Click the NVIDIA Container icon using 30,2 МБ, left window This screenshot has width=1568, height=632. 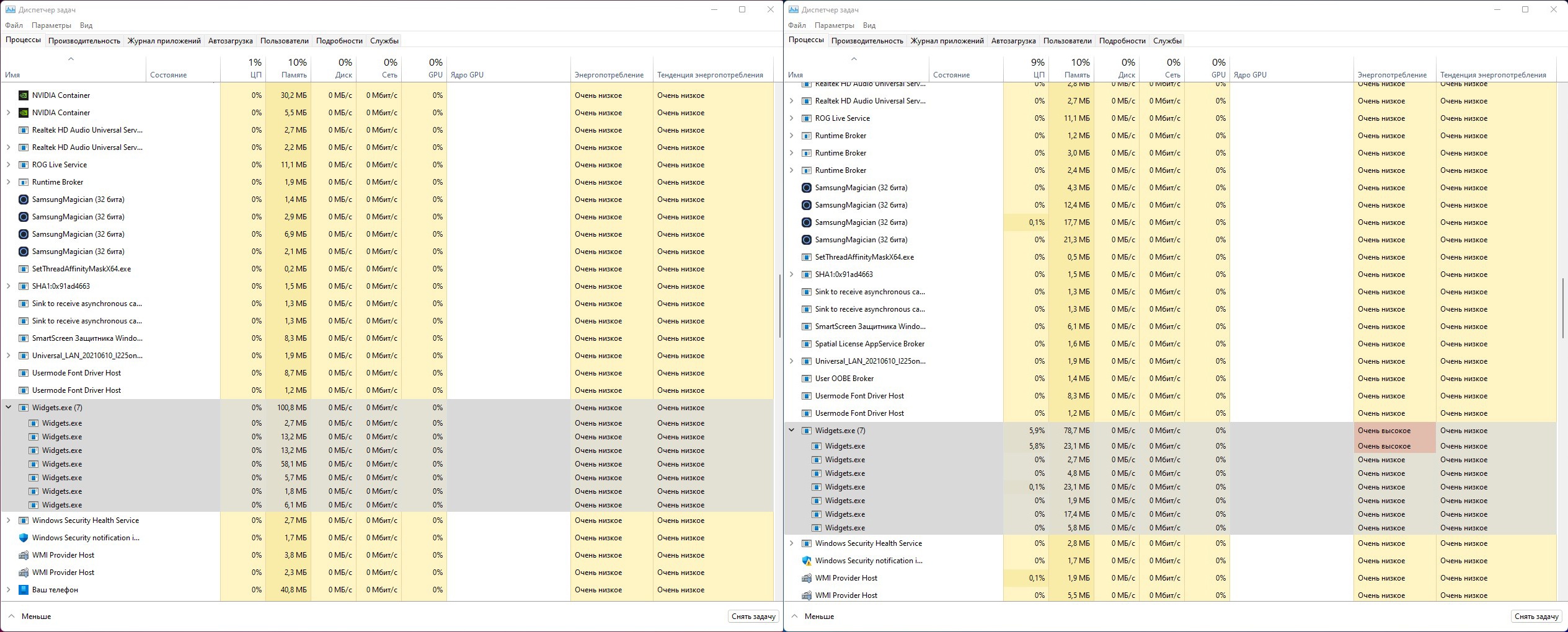point(24,95)
